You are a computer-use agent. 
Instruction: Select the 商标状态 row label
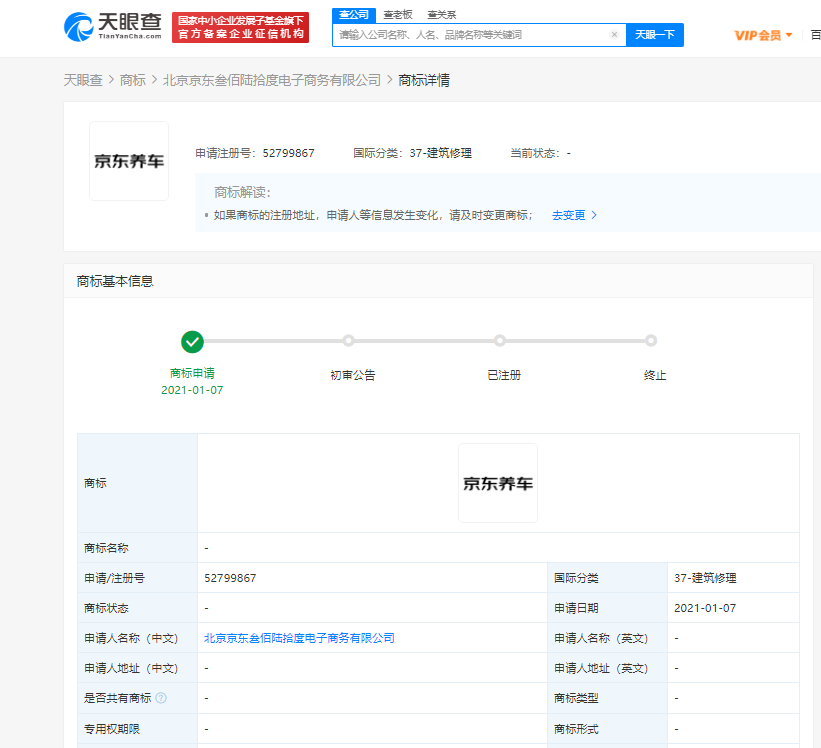point(106,608)
